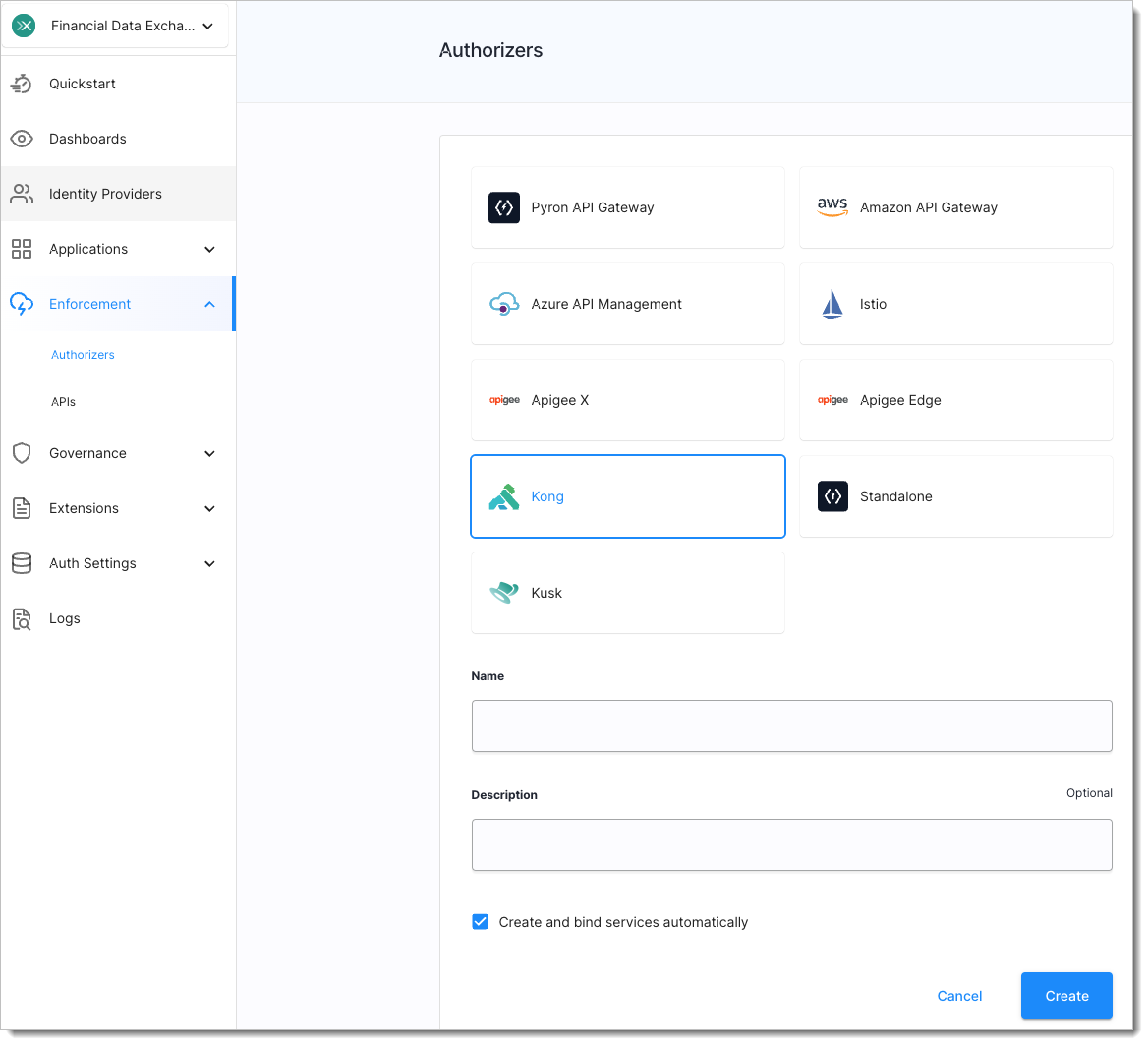Choose the Pyron API Gateway authorizer label

tap(593, 208)
